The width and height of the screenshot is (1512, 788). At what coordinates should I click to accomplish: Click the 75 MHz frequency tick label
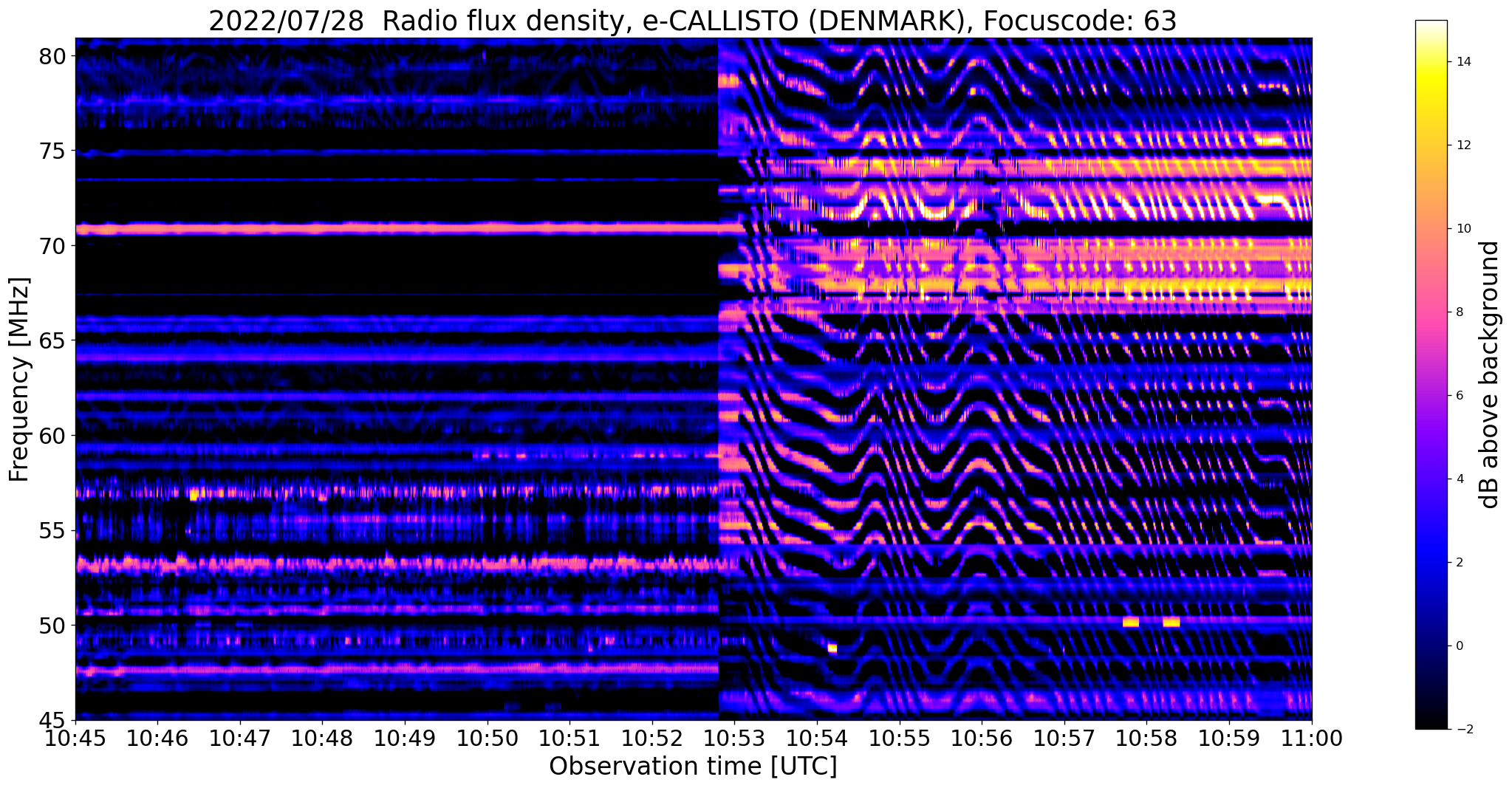52,151
